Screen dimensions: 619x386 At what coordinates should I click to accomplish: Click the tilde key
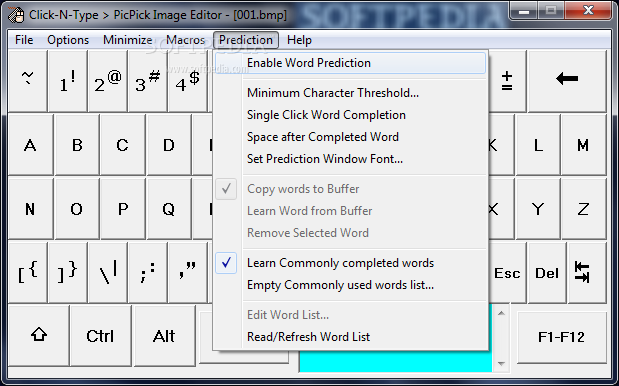pyautogui.click(x=27, y=81)
